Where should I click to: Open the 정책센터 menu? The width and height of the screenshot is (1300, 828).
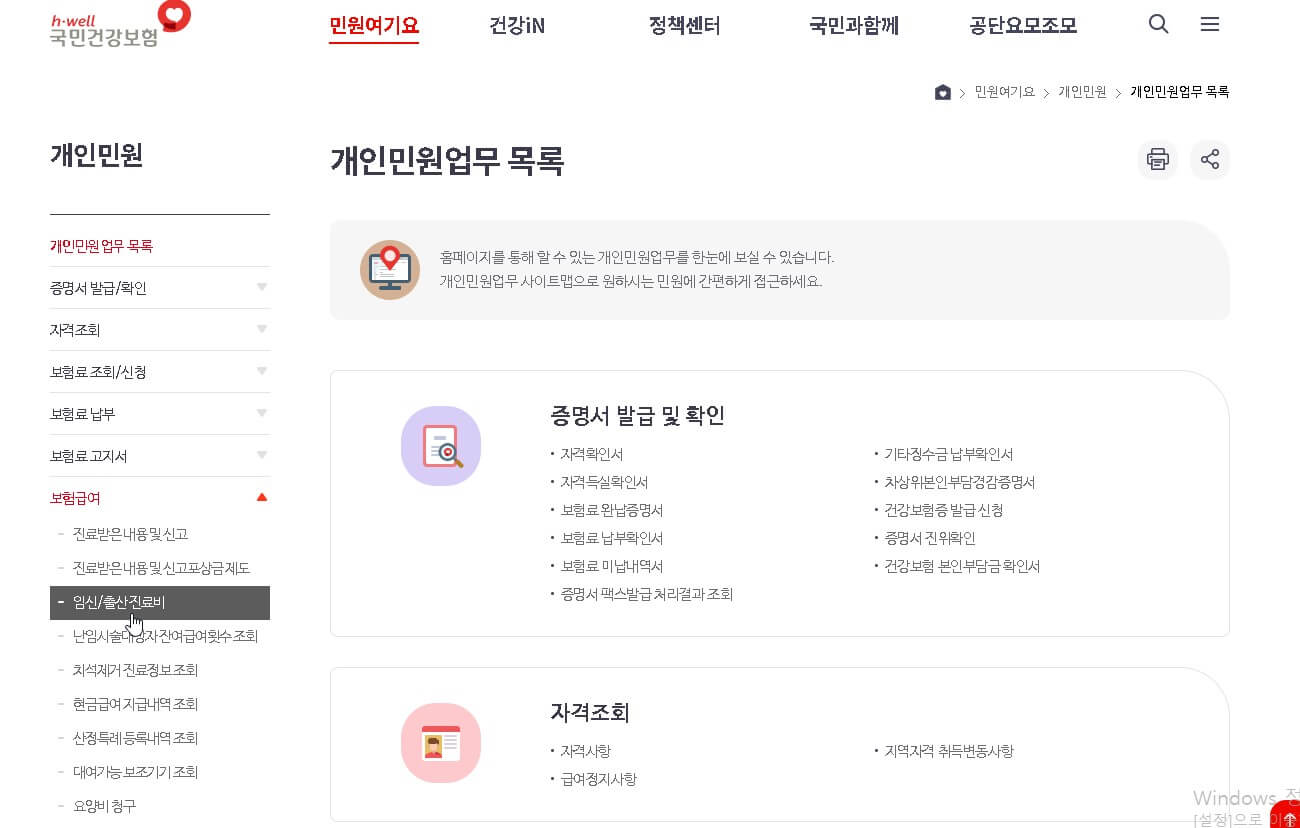tap(684, 27)
